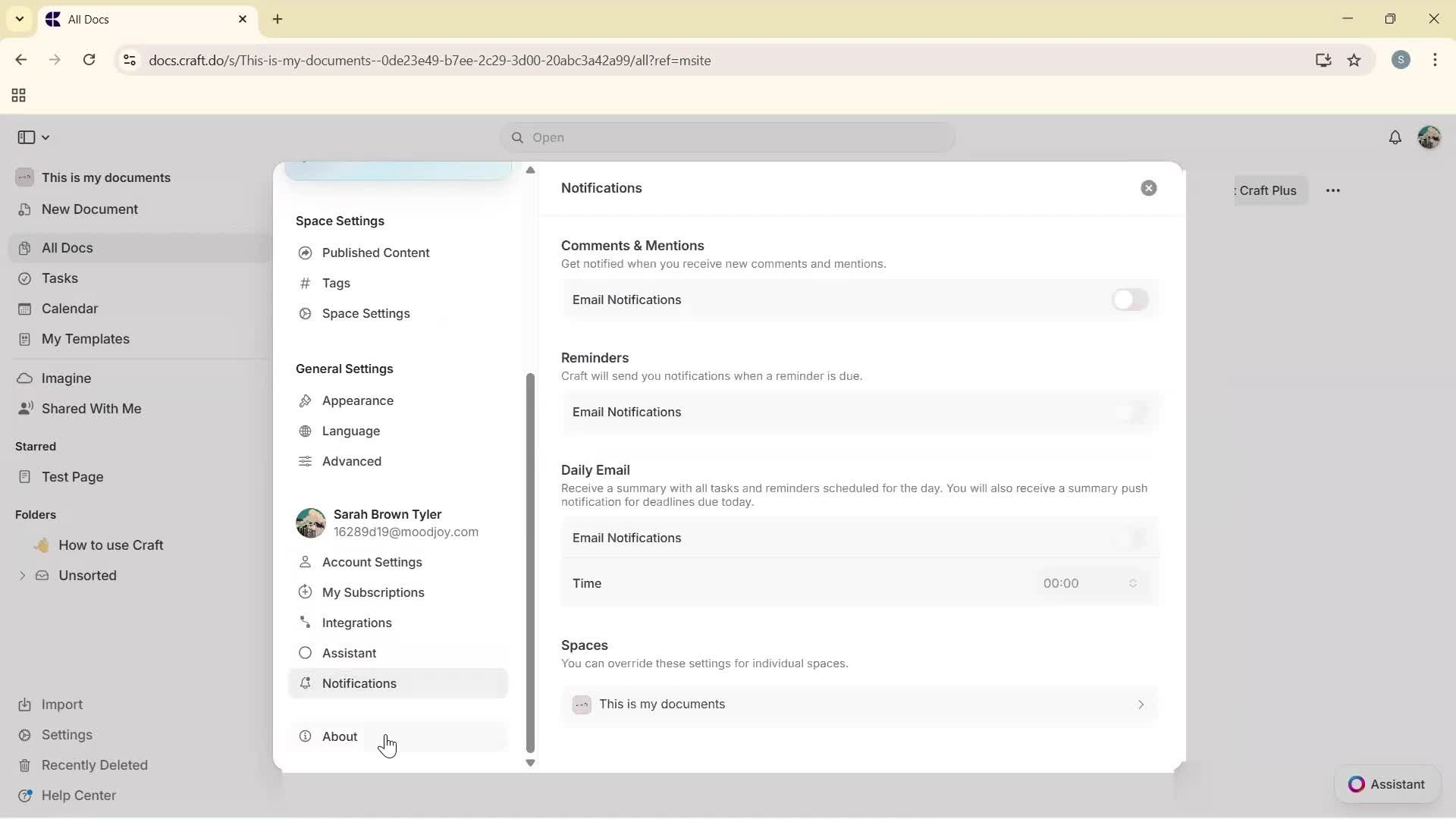The height and width of the screenshot is (819, 1456).
Task: Open Account Settings menu item
Action: [x=372, y=562]
